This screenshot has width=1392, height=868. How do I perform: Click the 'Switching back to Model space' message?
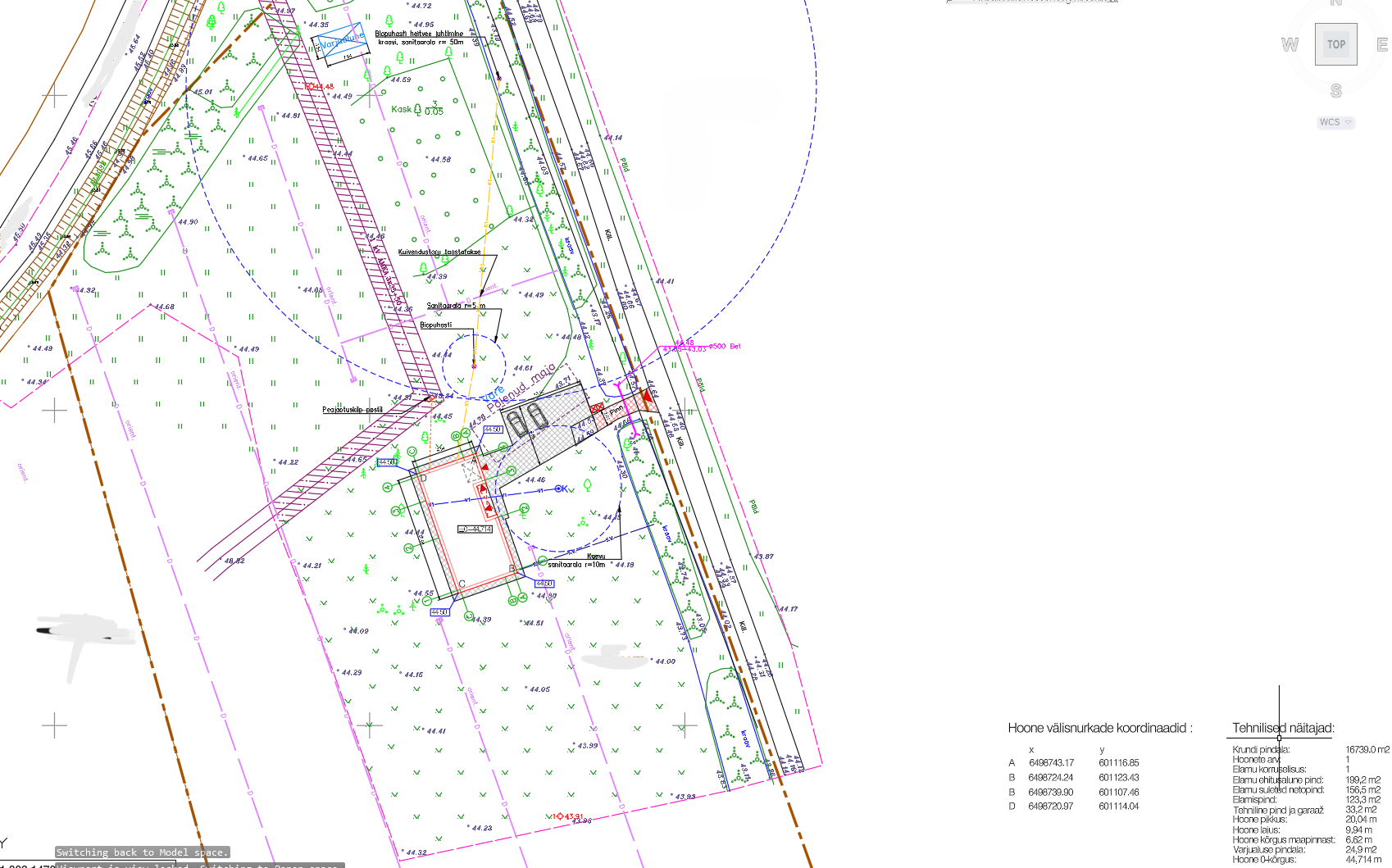143,852
